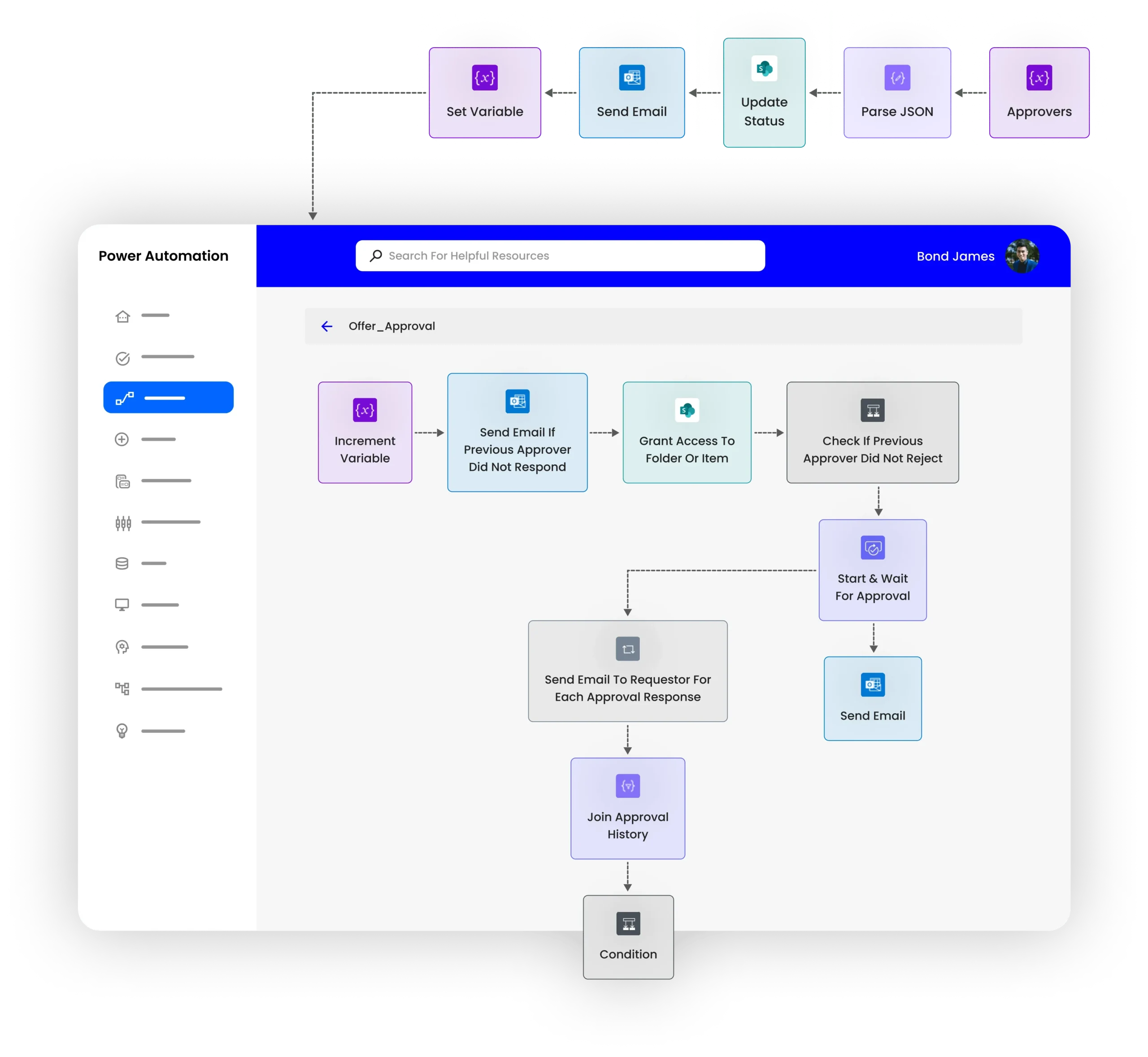1148x1057 pixels.
Task: Navigate back to Offer_Approval flow
Action: [326, 326]
